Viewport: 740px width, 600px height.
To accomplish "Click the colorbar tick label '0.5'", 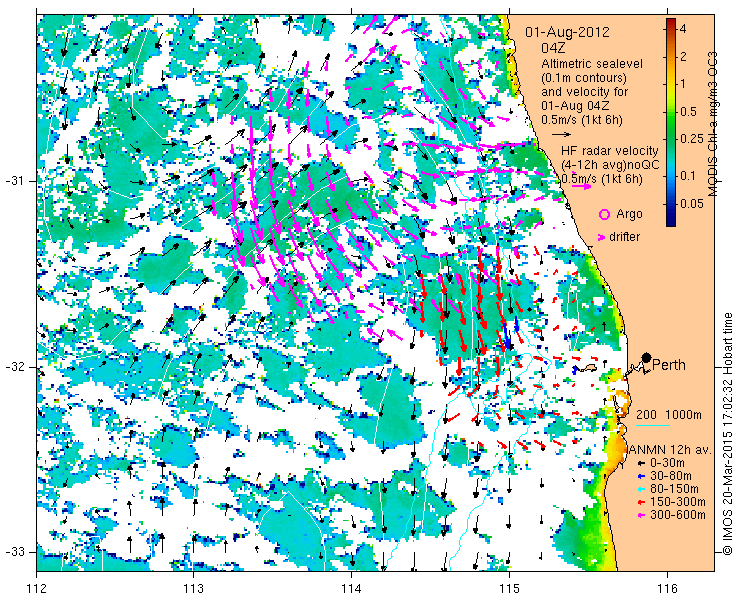I will click(x=688, y=112).
